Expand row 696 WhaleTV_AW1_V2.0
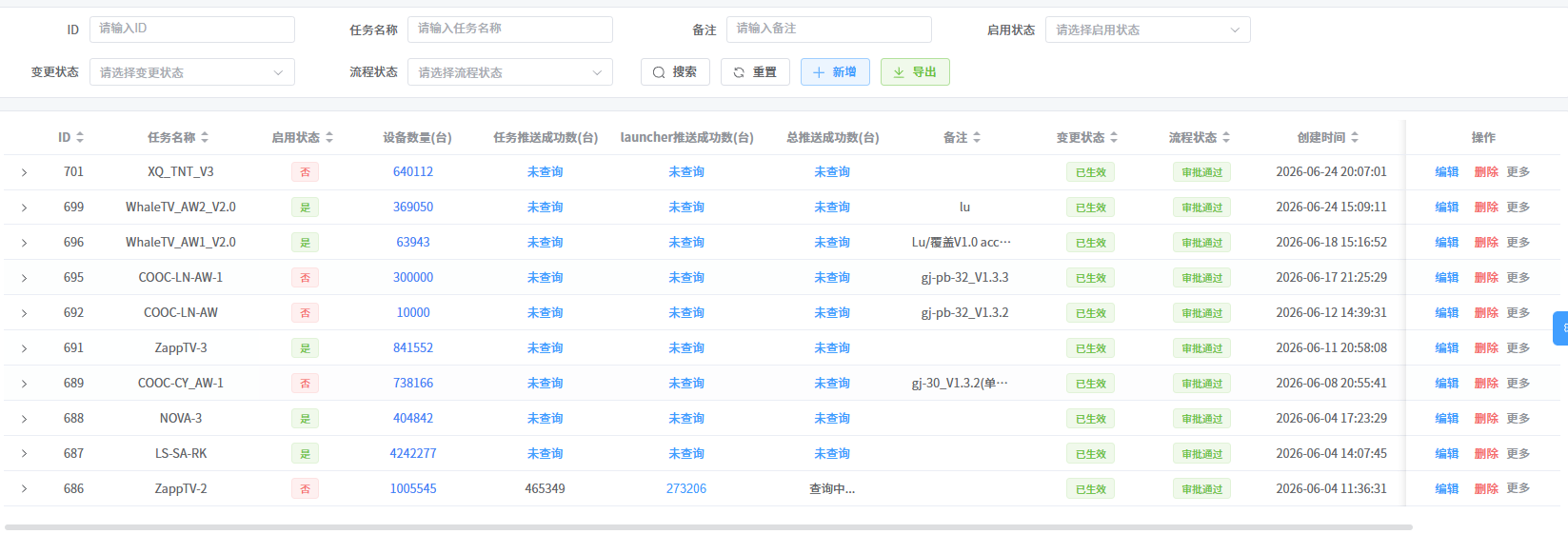Image resolution: width=1568 pixels, height=534 pixels. pyautogui.click(x=24, y=243)
